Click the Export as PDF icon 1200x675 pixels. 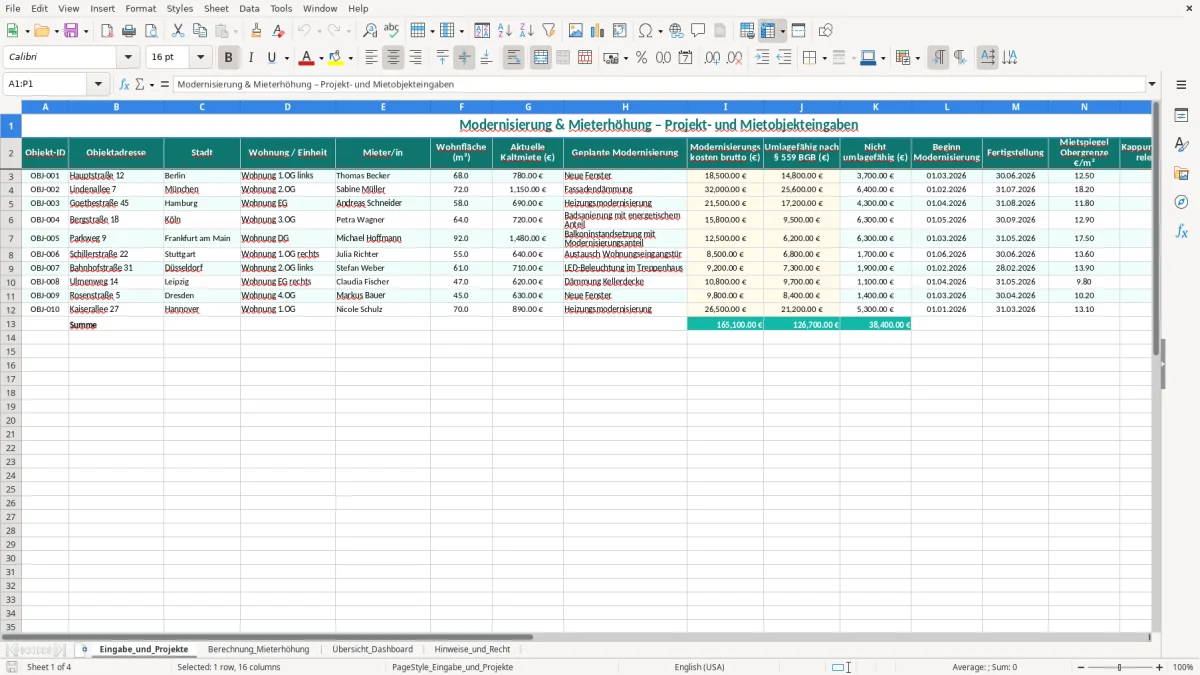tap(107, 31)
